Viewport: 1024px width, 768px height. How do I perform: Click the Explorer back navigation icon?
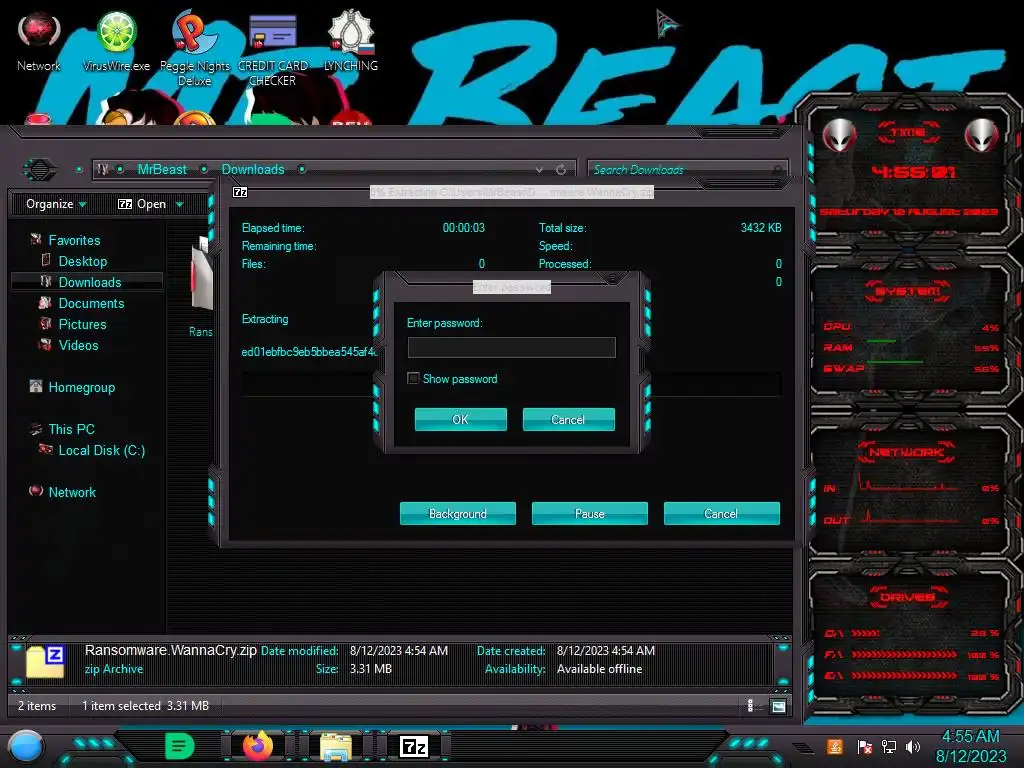40,169
